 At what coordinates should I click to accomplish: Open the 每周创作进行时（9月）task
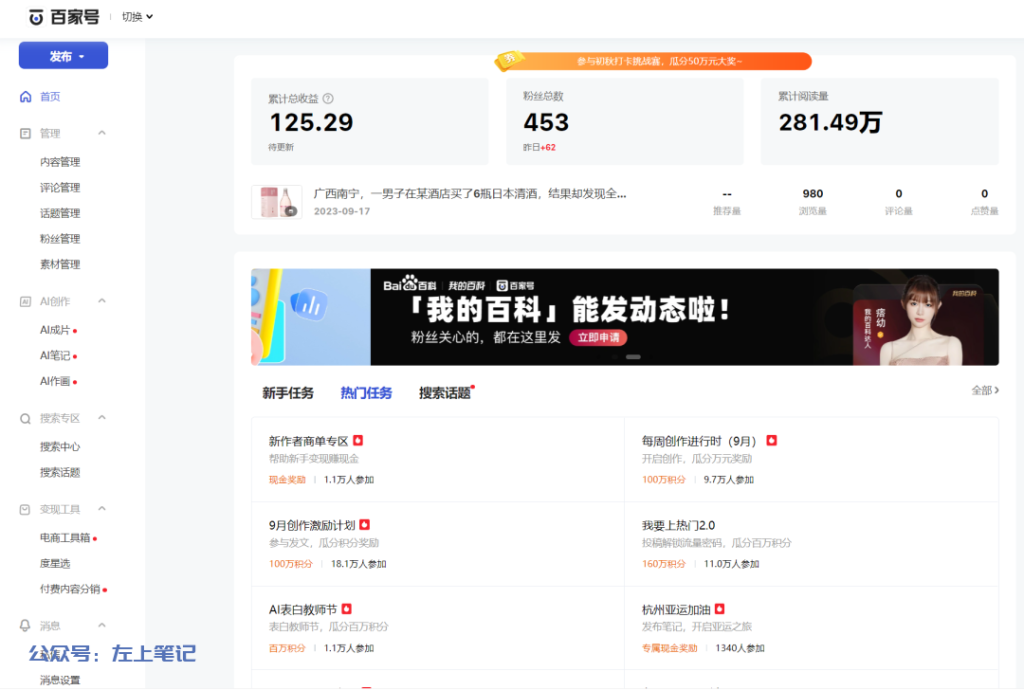click(699, 442)
